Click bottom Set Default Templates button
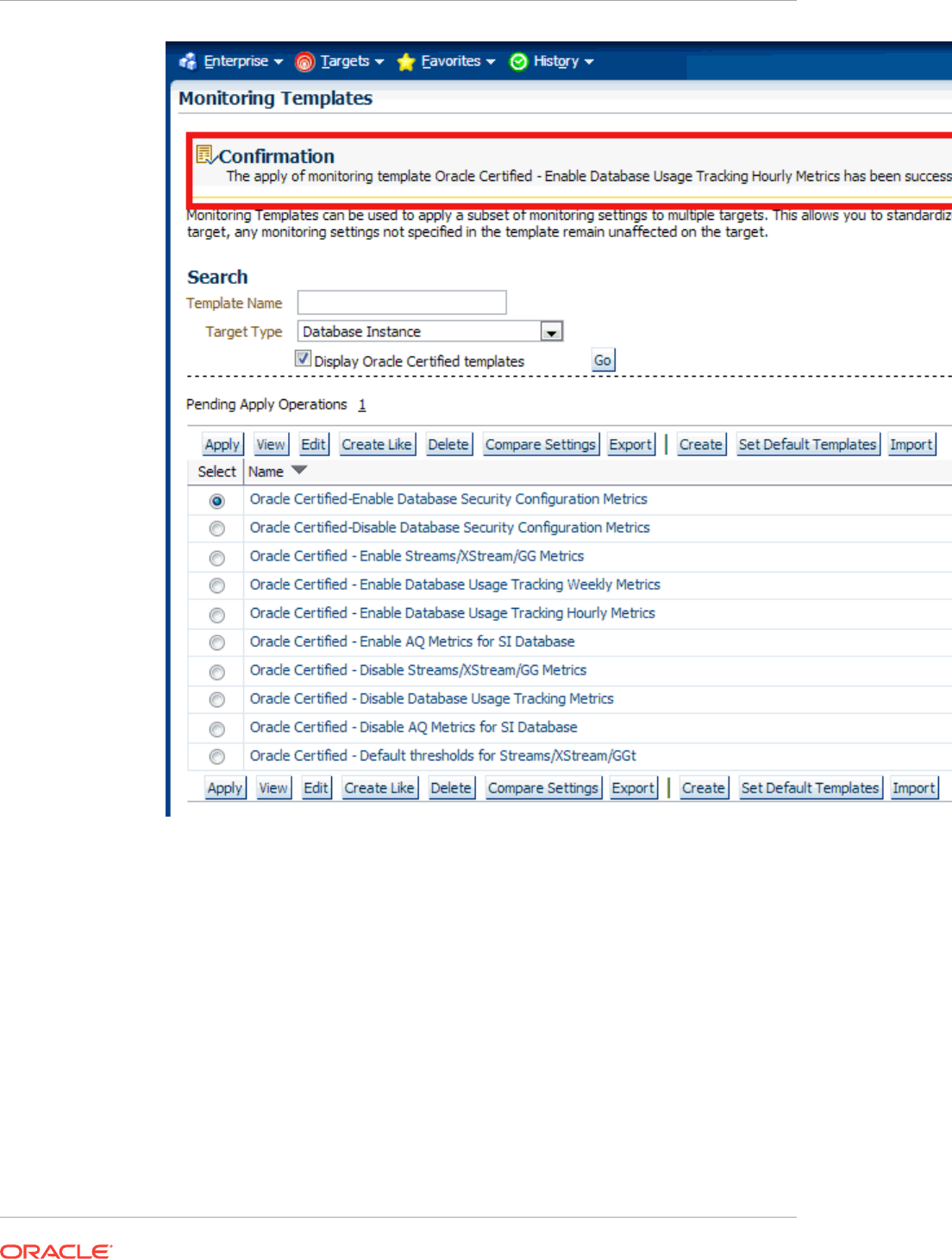The image size is (952, 1259). click(x=811, y=787)
